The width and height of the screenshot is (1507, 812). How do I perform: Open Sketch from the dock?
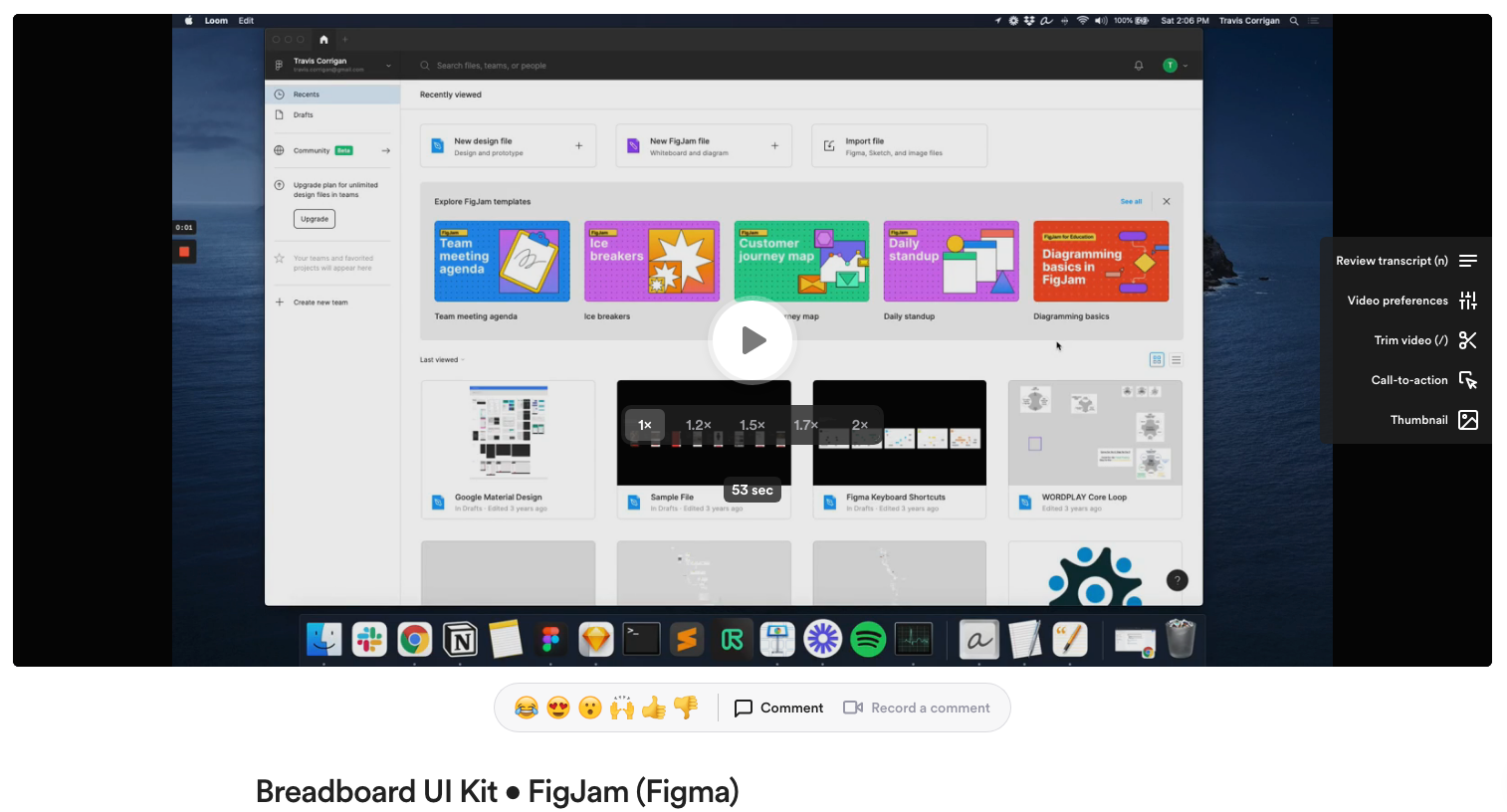(x=596, y=640)
